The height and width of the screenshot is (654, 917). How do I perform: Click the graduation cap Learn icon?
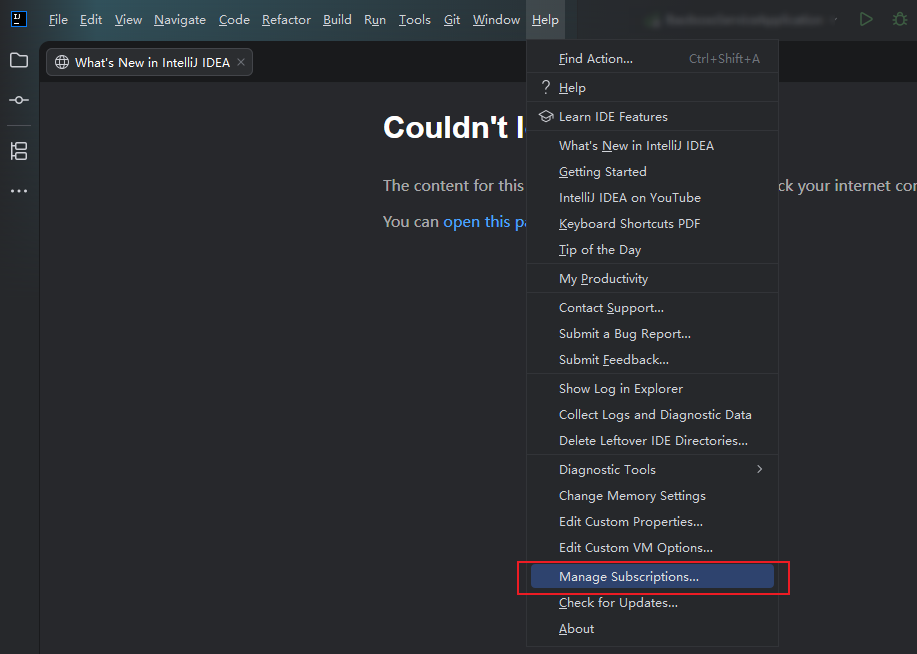pos(546,116)
